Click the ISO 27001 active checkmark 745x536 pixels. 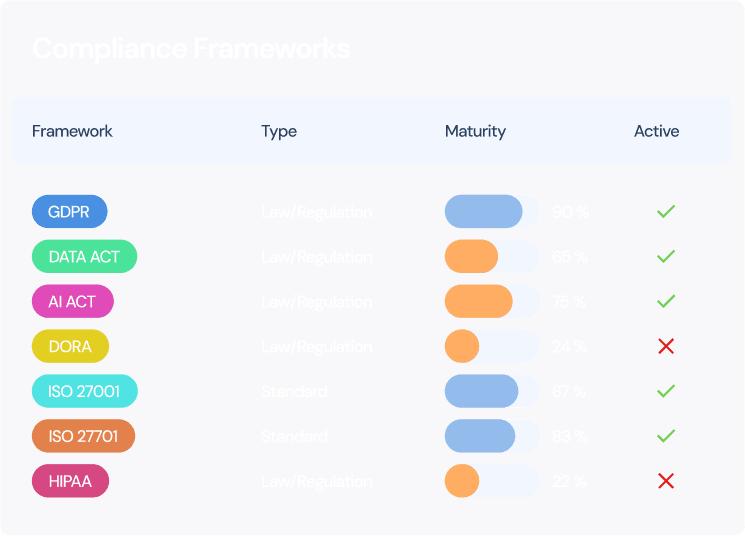(666, 391)
